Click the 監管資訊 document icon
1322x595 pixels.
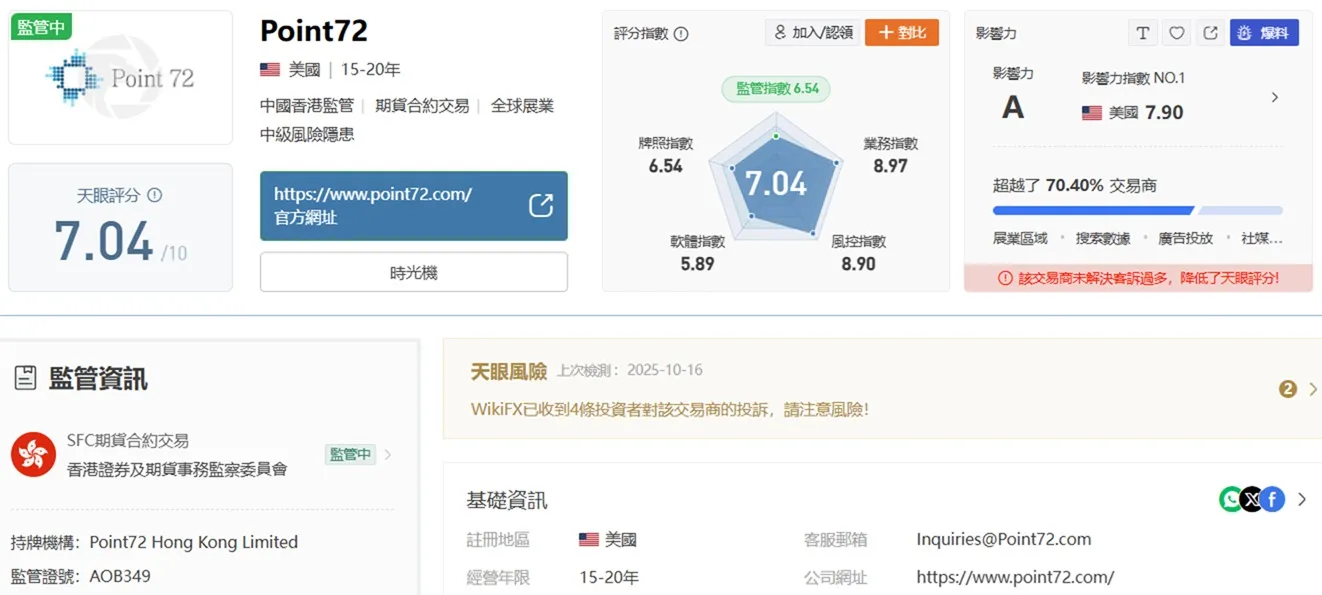pos(26,378)
